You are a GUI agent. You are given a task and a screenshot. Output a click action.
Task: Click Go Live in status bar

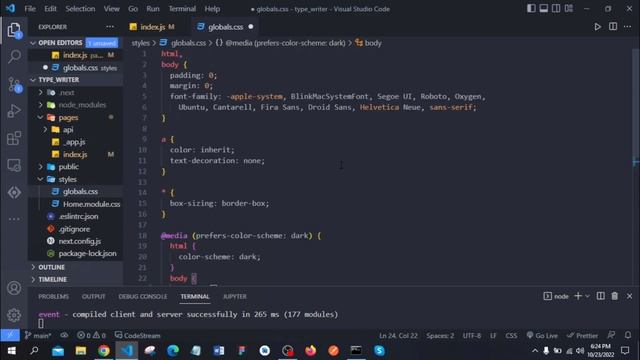(542, 336)
